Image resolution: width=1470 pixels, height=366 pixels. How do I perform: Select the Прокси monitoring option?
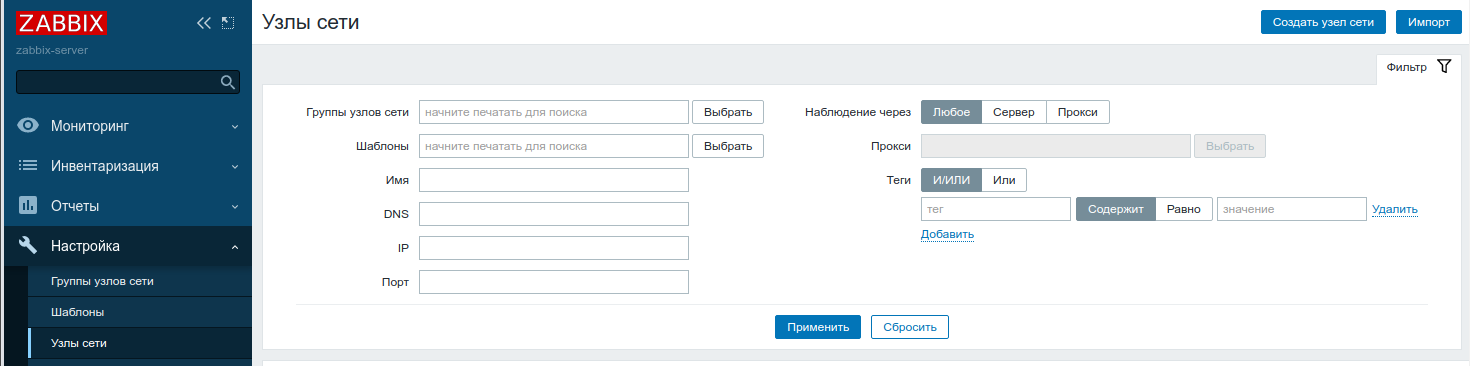[x=1078, y=113]
